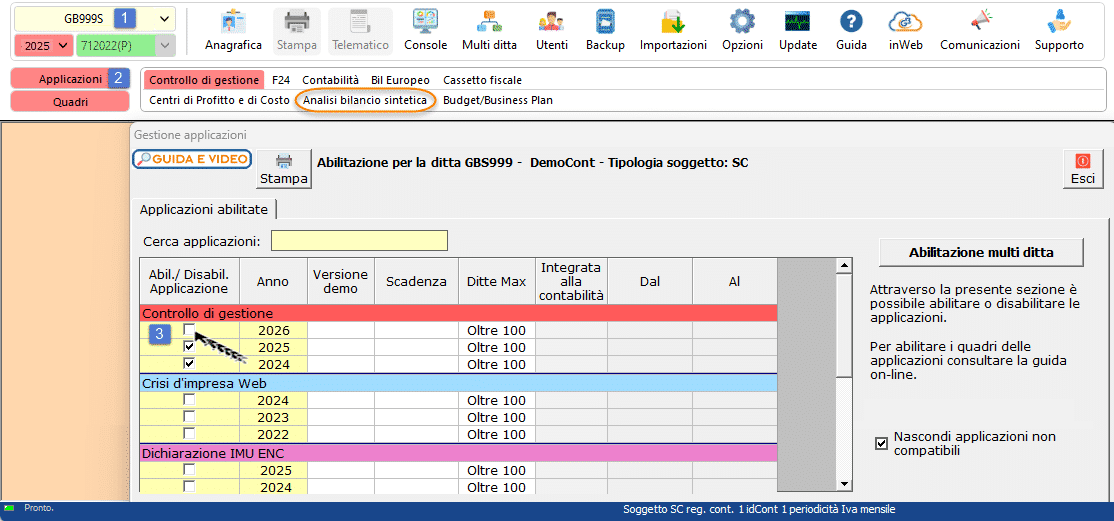
Task: Open GUIDA E VIDEO link
Action: (193, 159)
